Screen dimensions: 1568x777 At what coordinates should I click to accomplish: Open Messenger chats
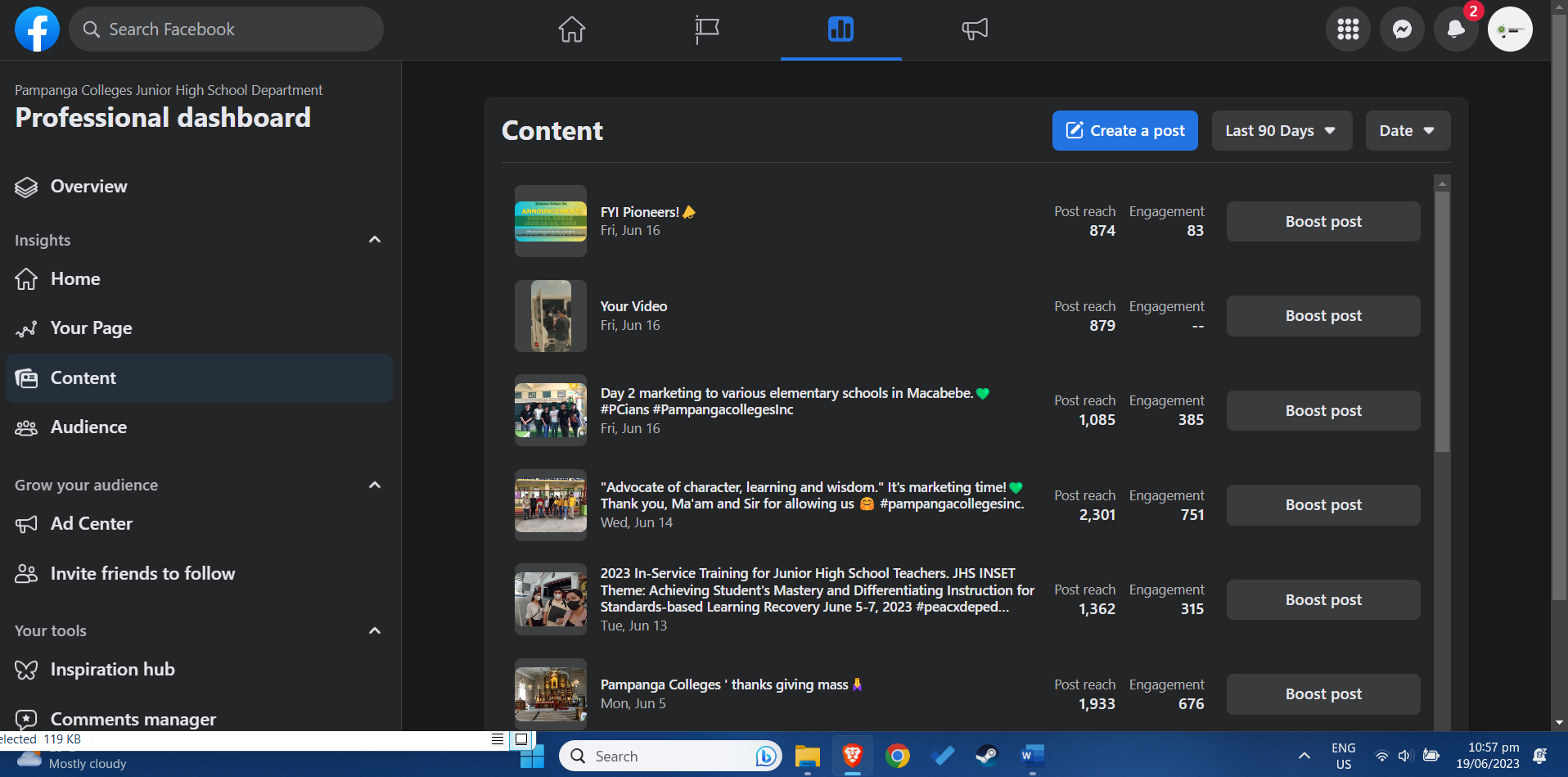coord(1402,29)
